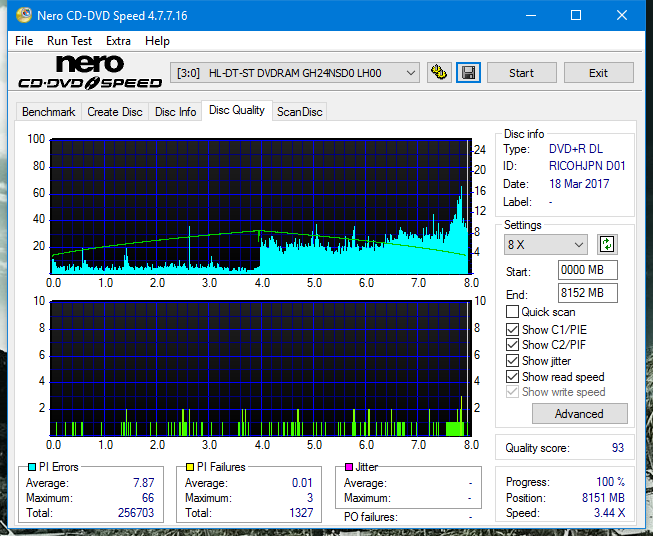Click PI Errors total 256703
This screenshot has height=536, width=653.
[x=136, y=513]
